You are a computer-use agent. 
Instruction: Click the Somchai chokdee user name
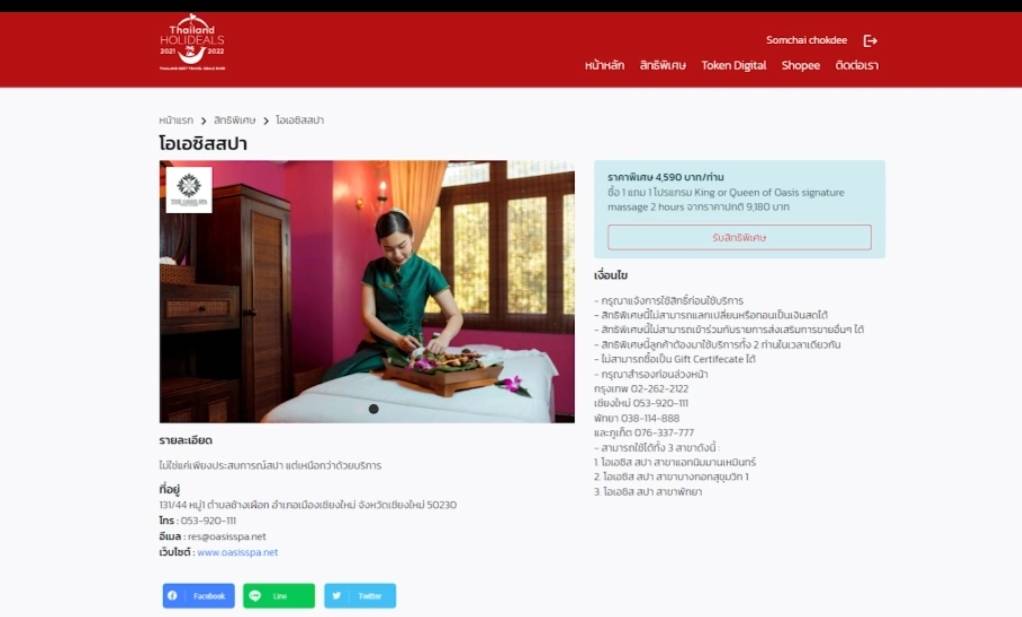(x=806, y=40)
